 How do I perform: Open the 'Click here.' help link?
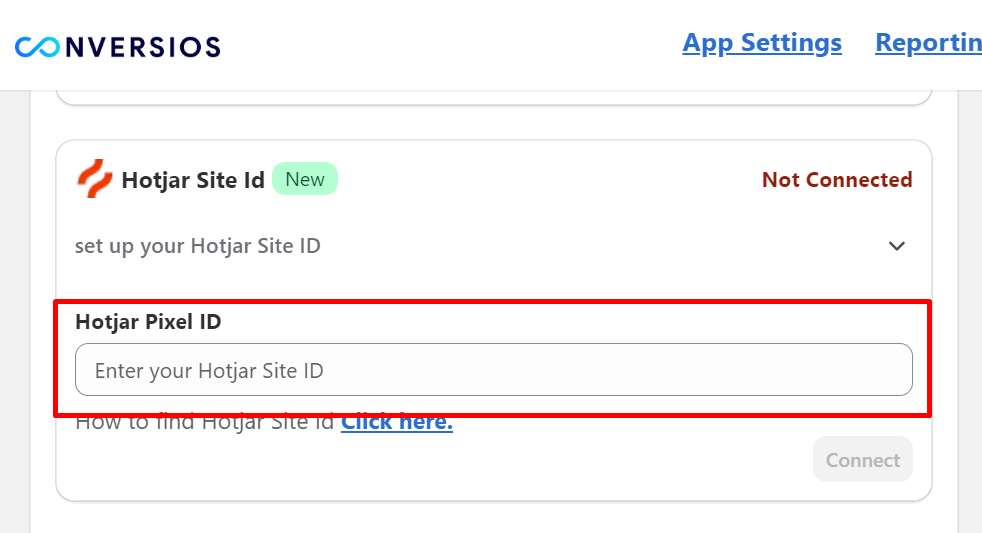pos(396,422)
